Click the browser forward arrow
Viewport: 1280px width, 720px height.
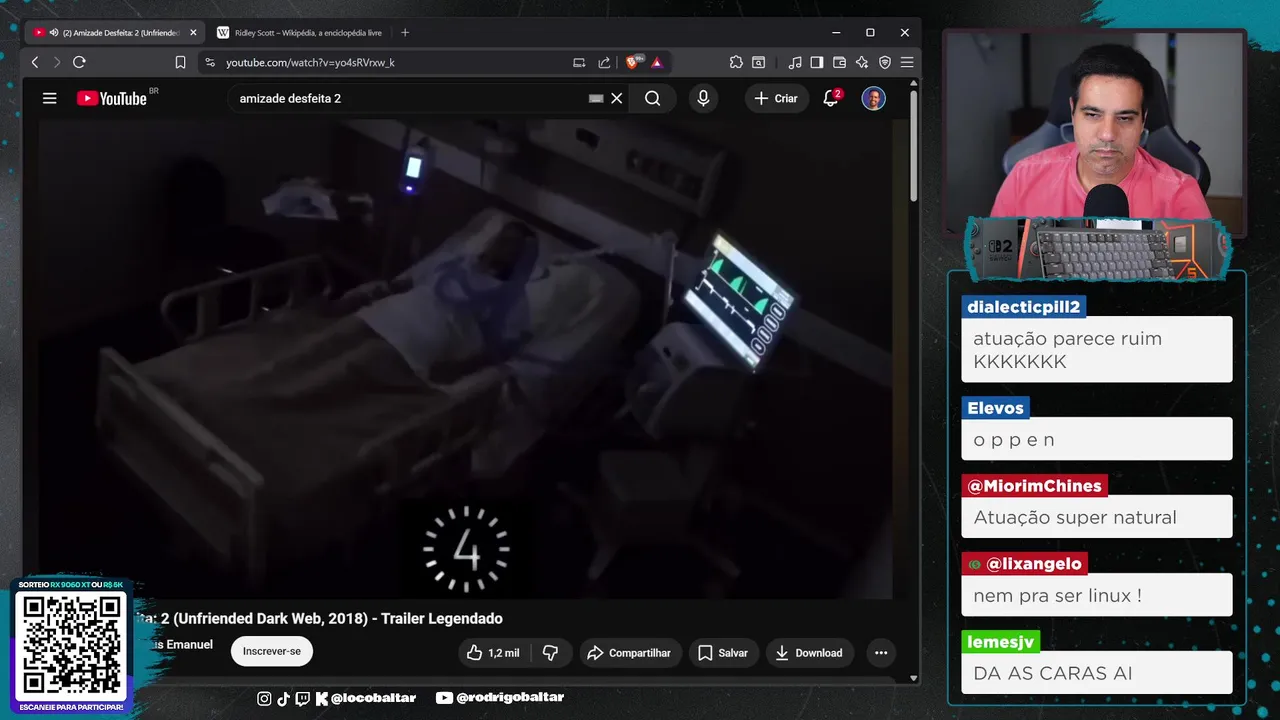[57, 62]
